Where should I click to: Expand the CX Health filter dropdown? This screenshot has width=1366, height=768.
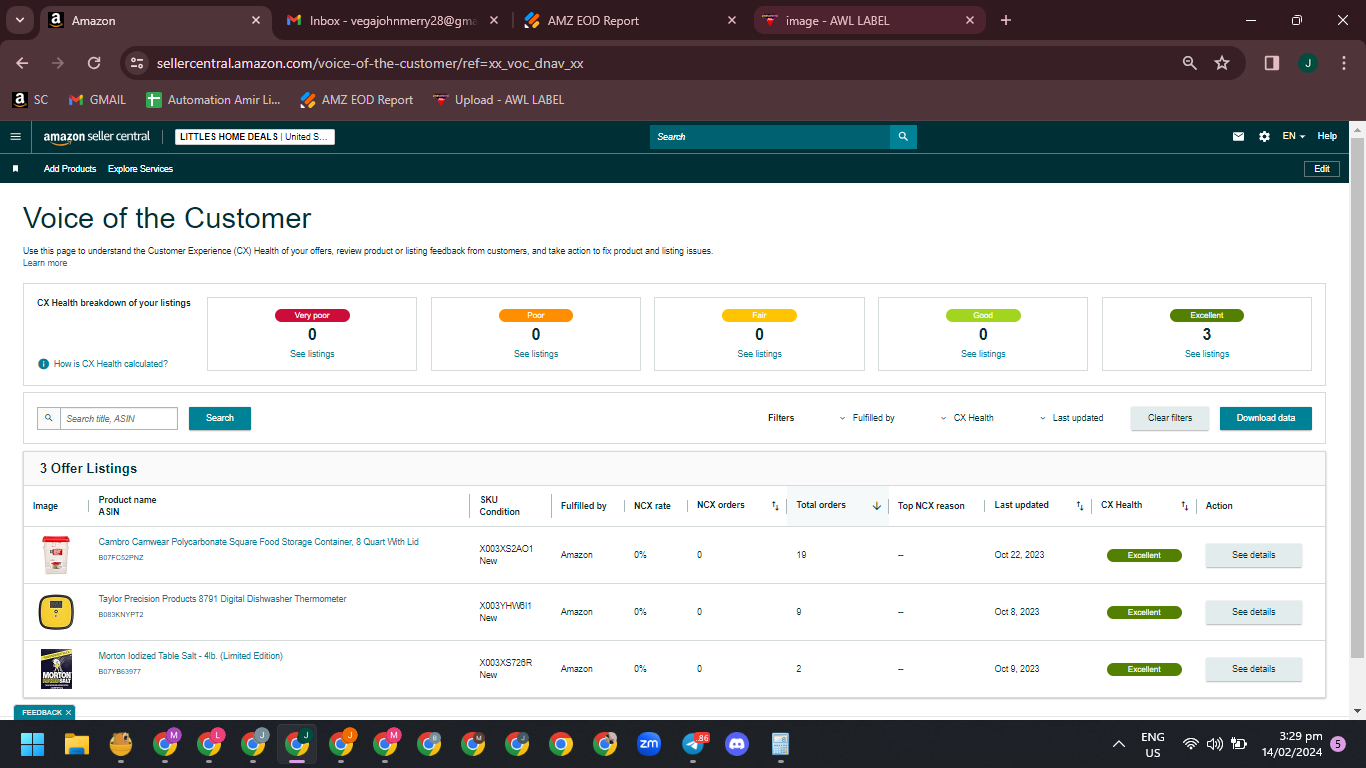pos(967,418)
